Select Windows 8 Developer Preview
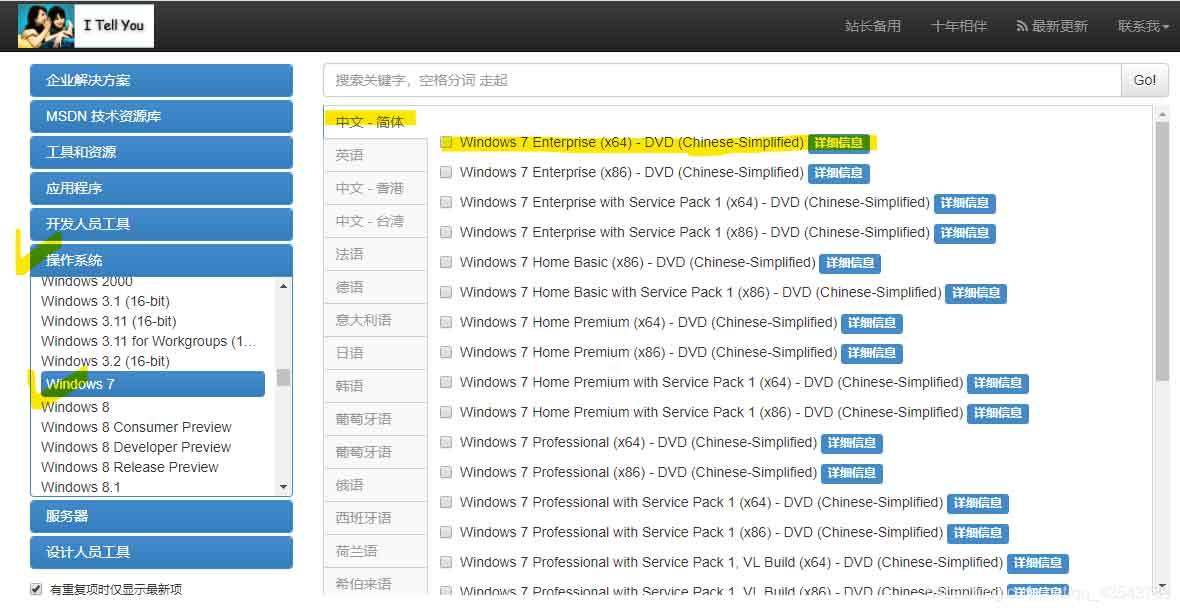The width and height of the screenshot is (1180, 611). point(135,447)
